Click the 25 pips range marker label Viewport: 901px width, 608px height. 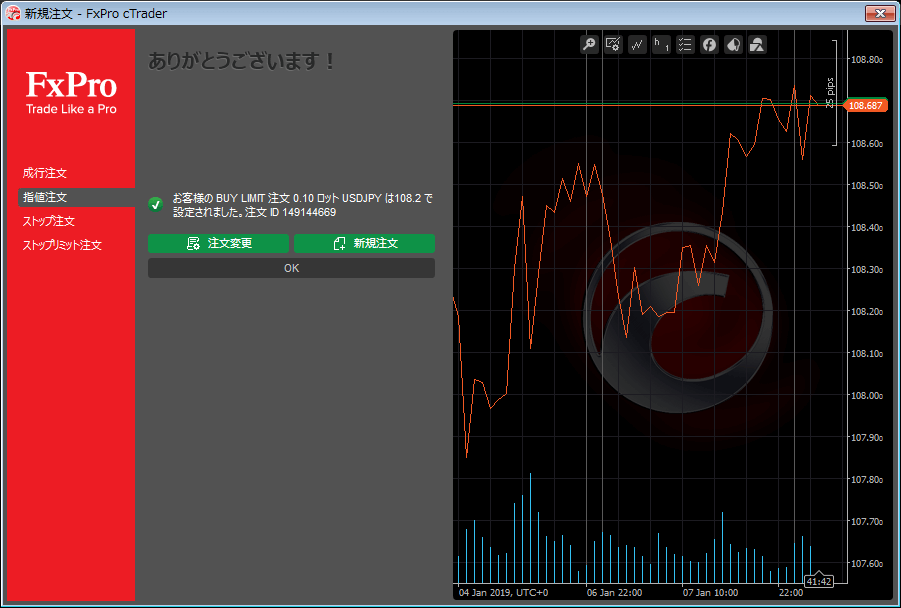829,93
